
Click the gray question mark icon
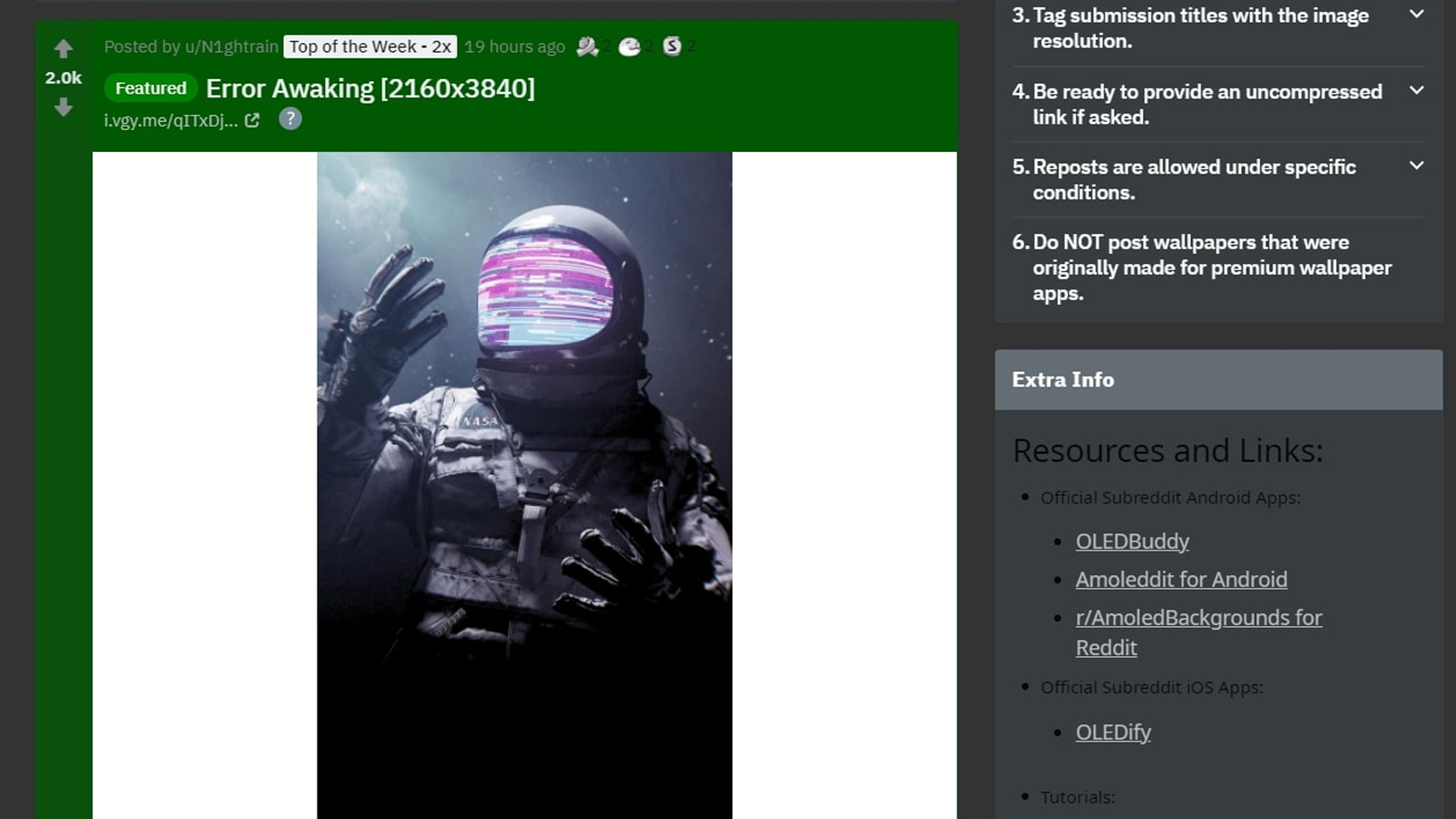point(289,119)
